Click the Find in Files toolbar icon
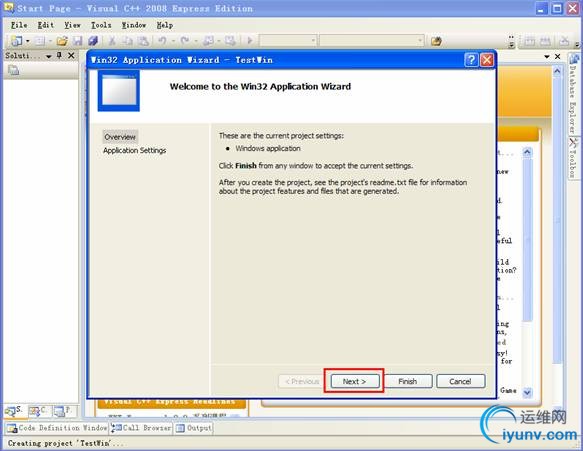 pyautogui.click(x=436, y=41)
